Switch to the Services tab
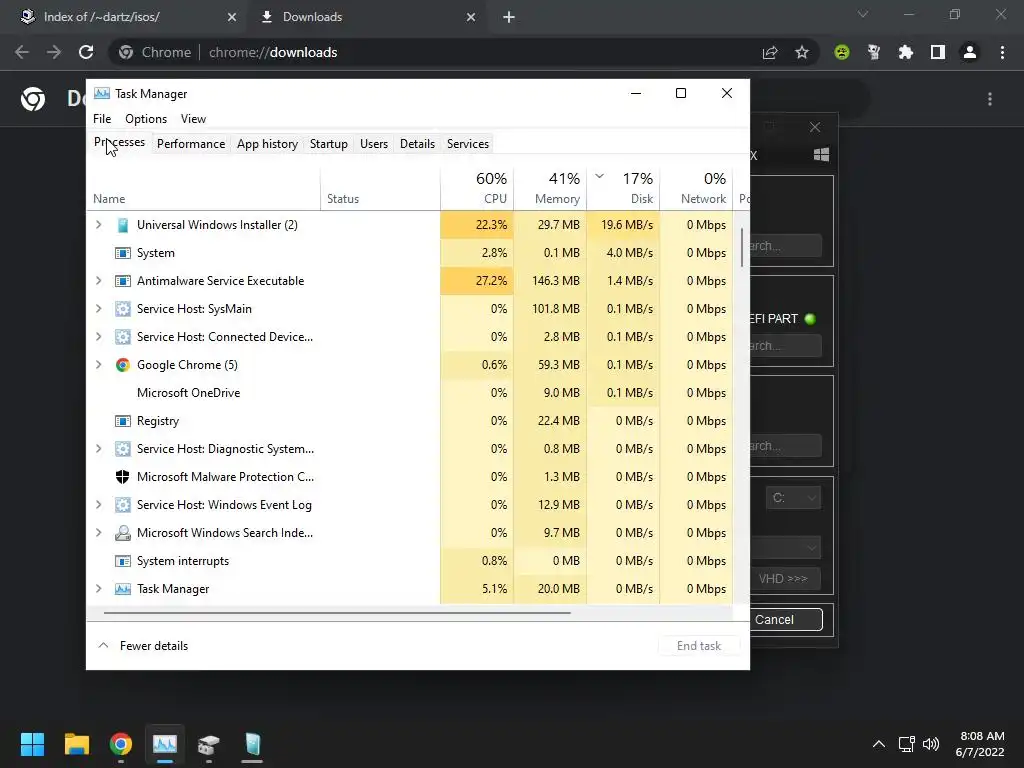Viewport: 1024px width, 768px height. pos(468,144)
